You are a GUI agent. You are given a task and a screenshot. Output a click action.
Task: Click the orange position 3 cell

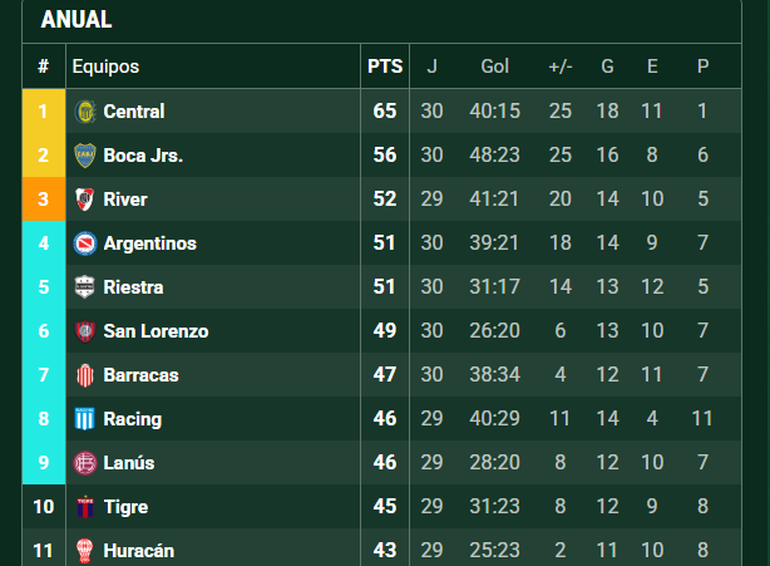tap(43, 199)
